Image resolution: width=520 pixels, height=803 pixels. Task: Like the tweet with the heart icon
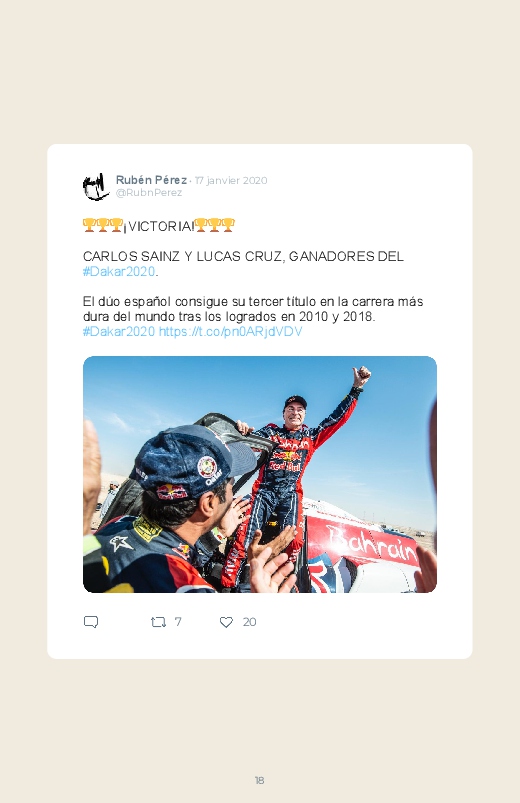pyautogui.click(x=226, y=622)
